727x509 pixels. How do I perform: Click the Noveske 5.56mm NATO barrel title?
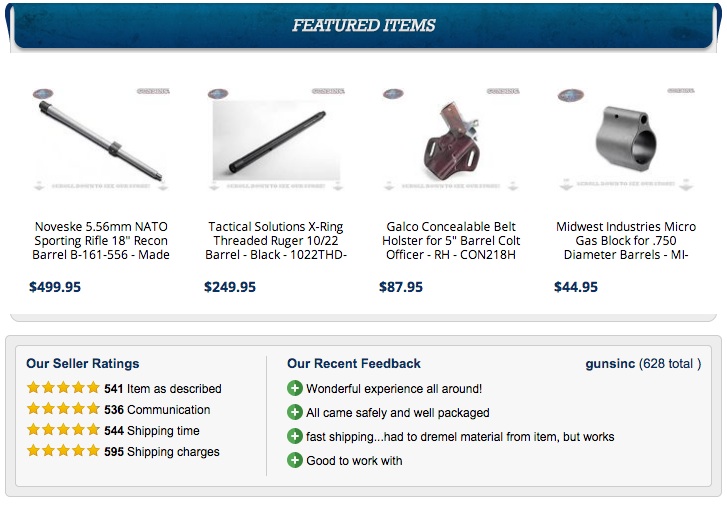101,241
